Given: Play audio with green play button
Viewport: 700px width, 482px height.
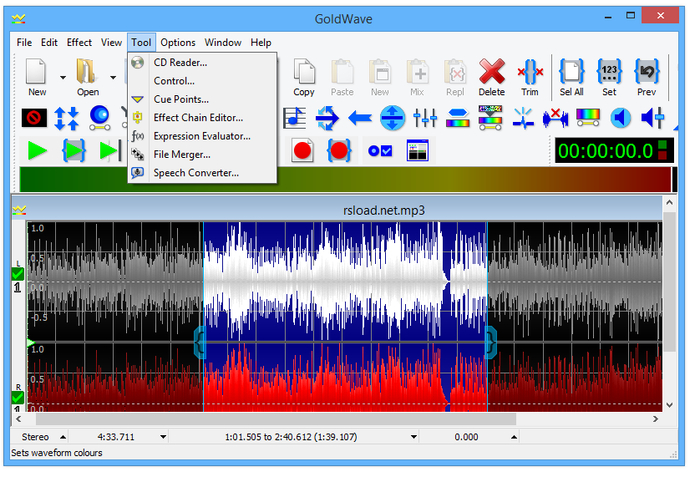Looking at the screenshot, I should [x=37, y=151].
